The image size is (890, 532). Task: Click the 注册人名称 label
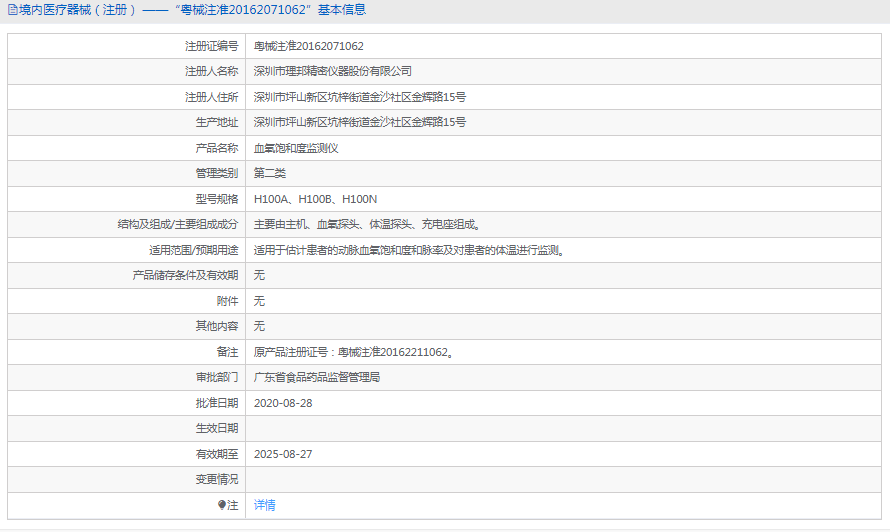coord(212,71)
